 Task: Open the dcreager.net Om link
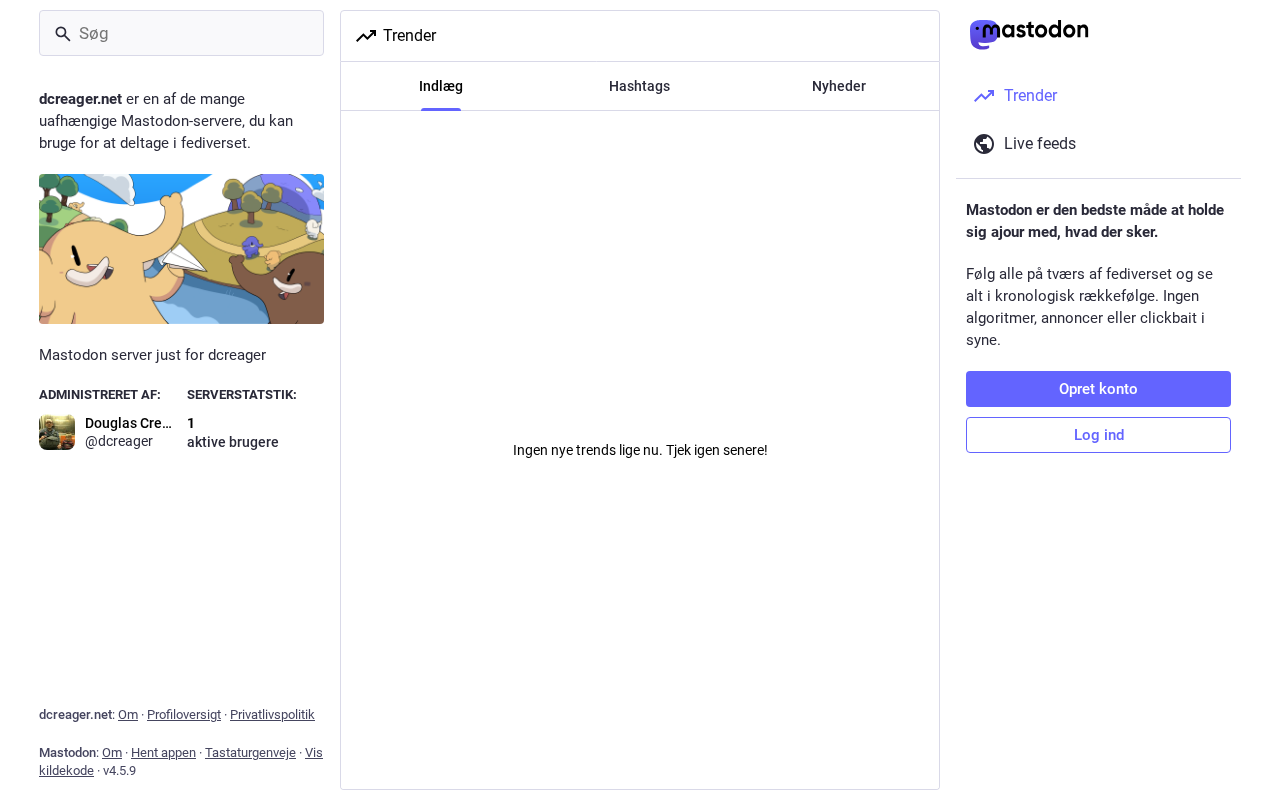[128, 715]
